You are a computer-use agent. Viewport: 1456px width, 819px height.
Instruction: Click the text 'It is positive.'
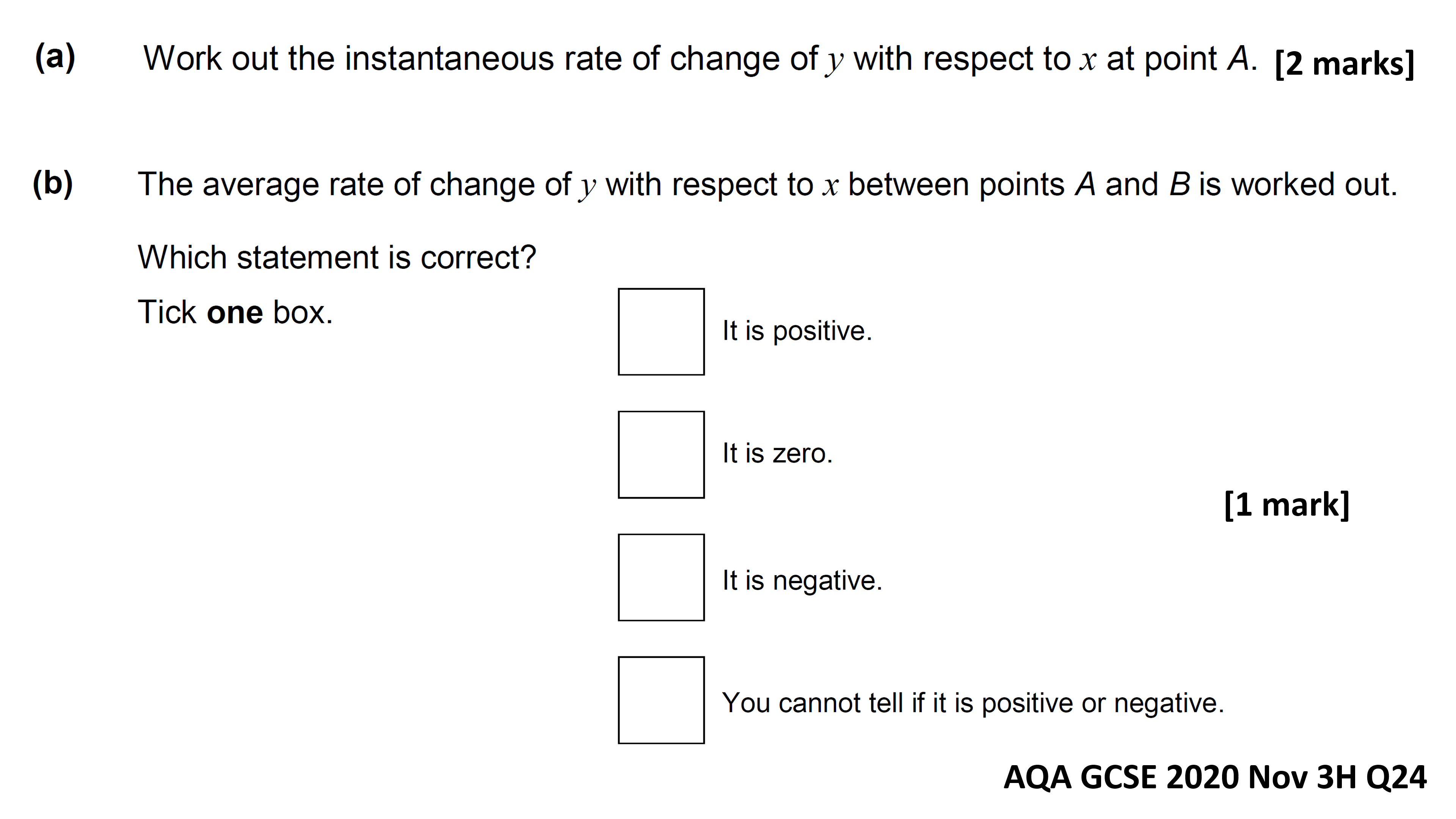(x=797, y=331)
